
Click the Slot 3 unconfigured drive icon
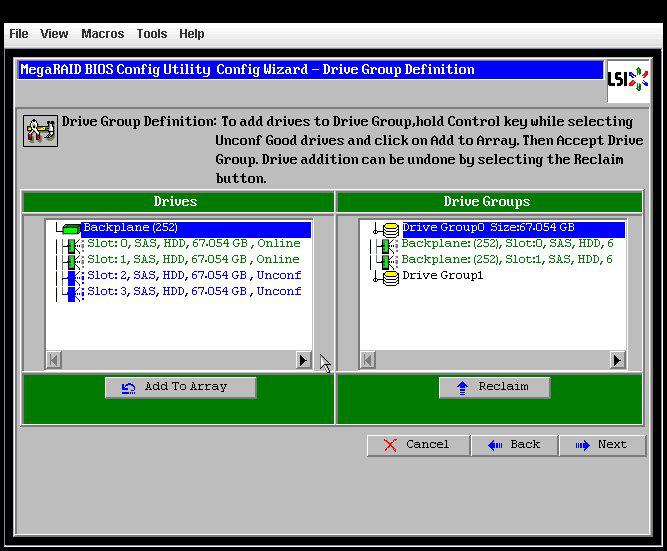click(x=72, y=292)
